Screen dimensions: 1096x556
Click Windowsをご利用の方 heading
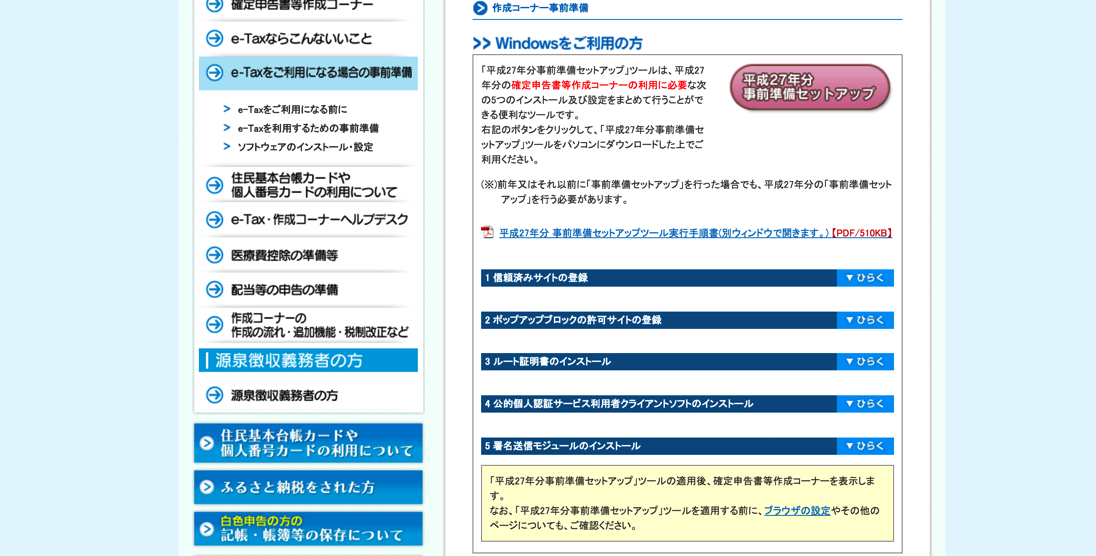(x=568, y=43)
